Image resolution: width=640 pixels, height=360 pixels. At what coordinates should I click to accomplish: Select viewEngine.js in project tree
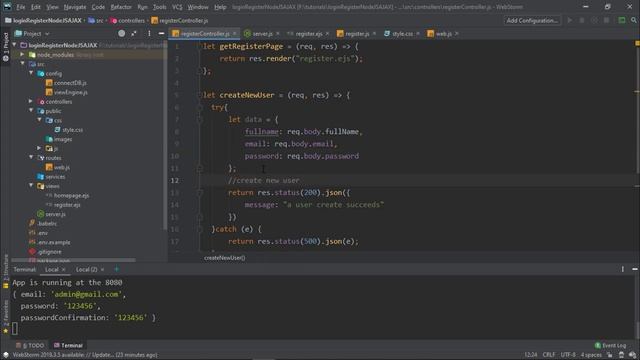pos(71,92)
